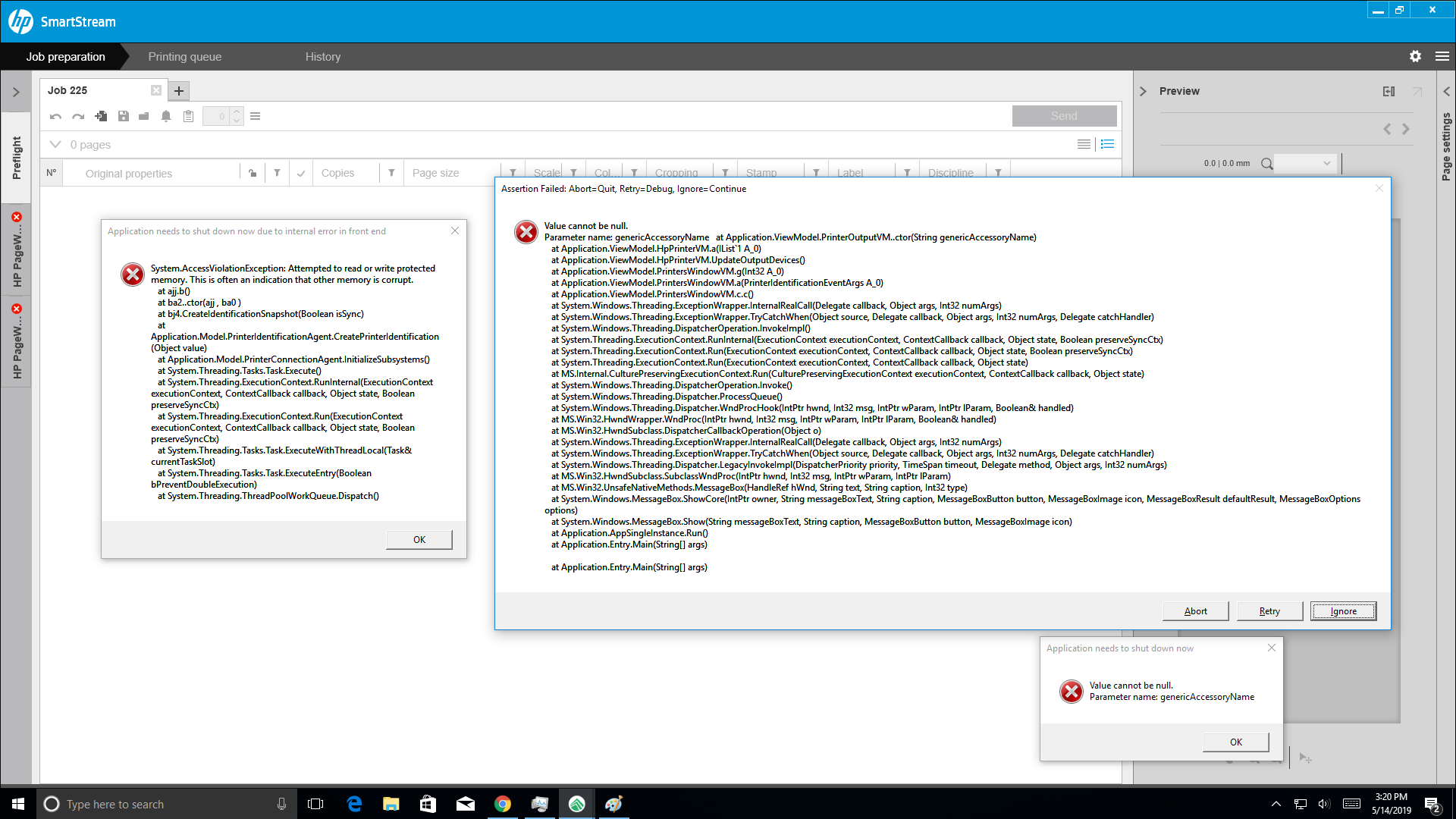Viewport: 1456px width, 819px height.
Task: Toggle the filter on the Copies column
Action: tap(391, 173)
